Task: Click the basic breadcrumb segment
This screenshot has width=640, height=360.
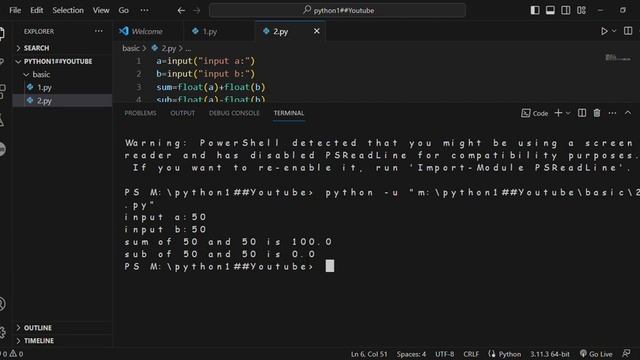Action: coord(131,48)
